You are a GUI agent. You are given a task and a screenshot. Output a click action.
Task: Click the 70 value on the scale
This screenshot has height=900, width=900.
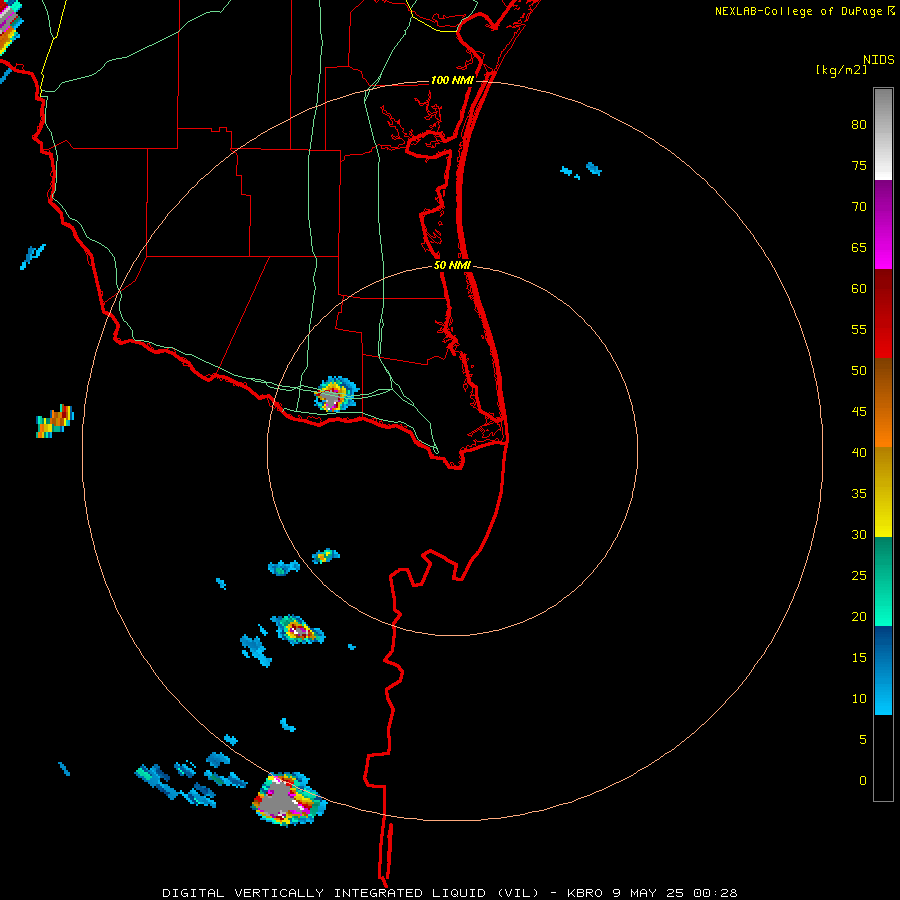pos(859,207)
